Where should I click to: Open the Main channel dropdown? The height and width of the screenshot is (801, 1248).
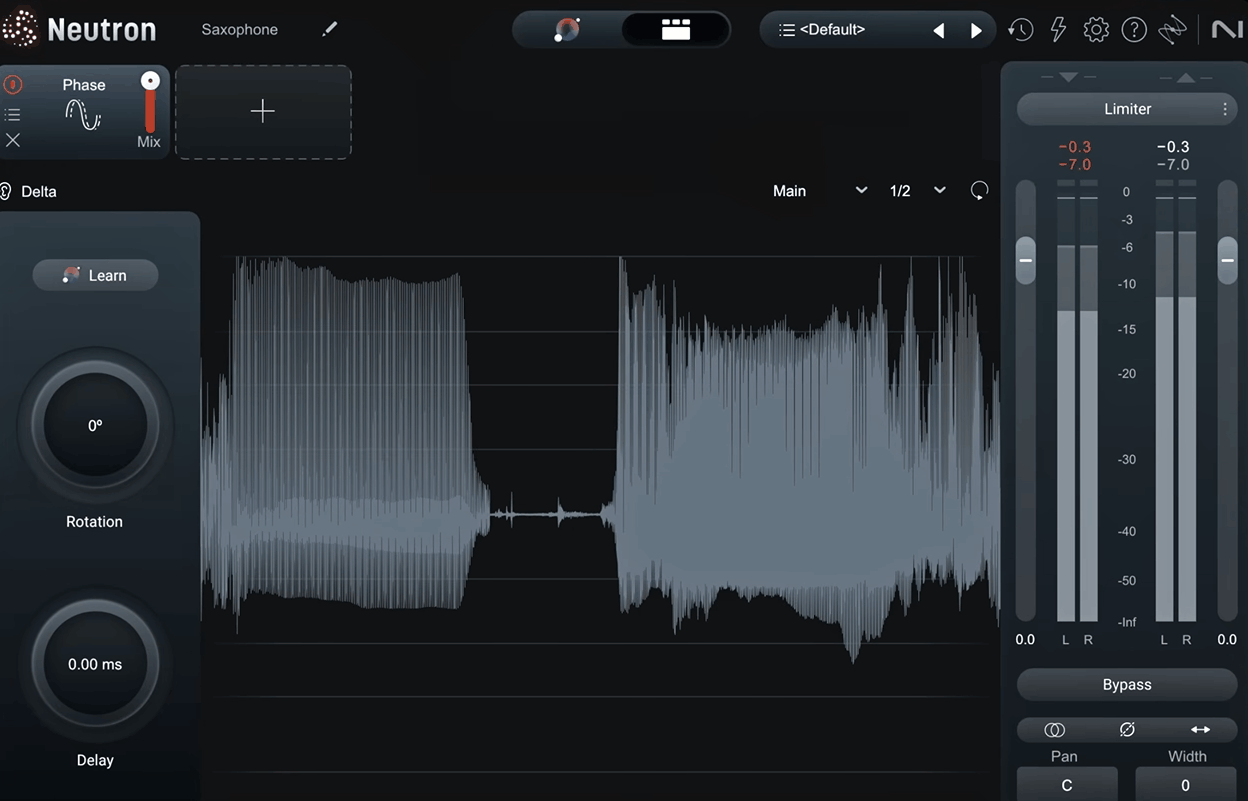820,191
